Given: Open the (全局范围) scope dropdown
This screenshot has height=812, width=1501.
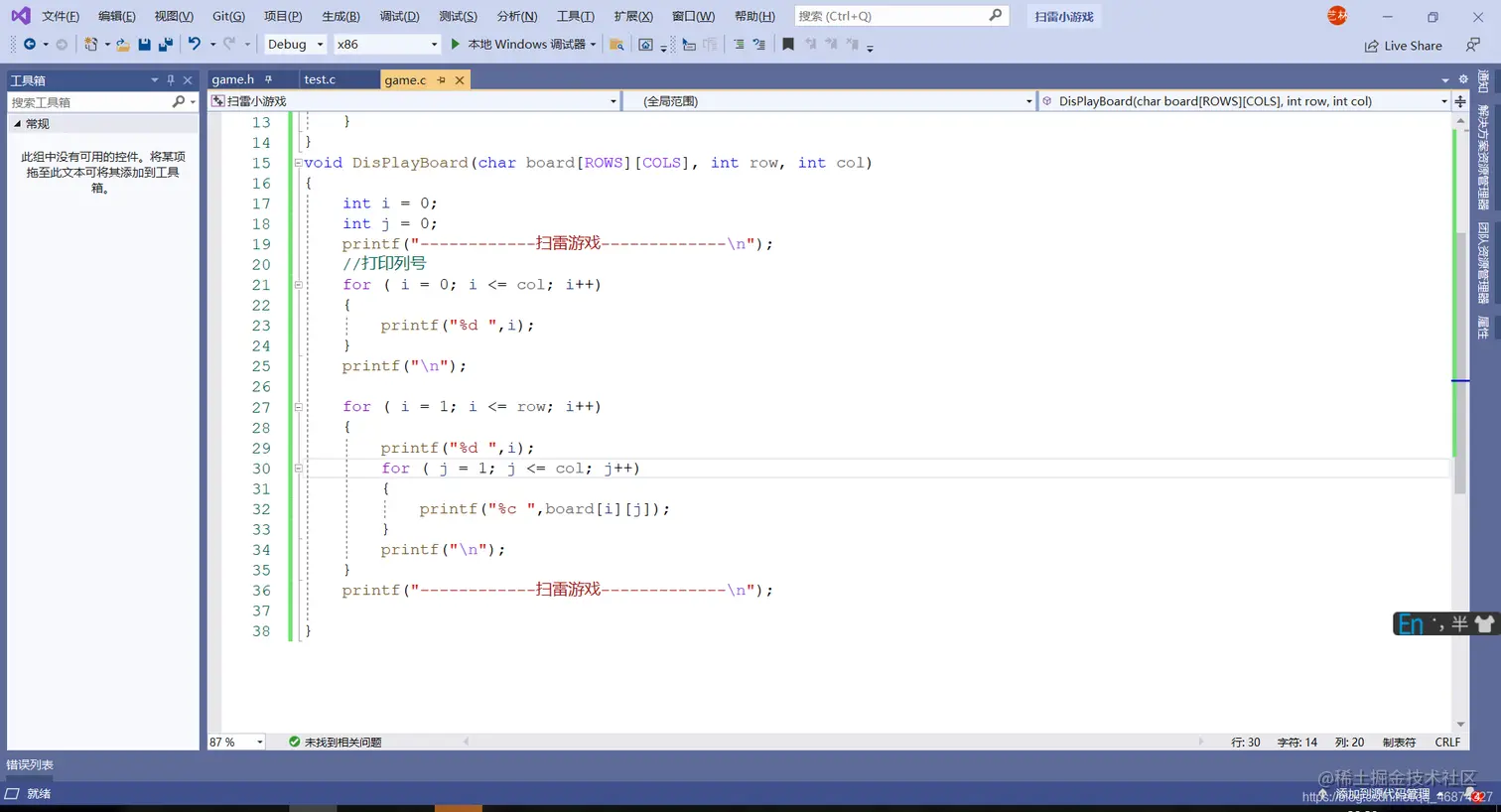Looking at the screenshot, I should pyautogui.click(x=1028, y=101).
